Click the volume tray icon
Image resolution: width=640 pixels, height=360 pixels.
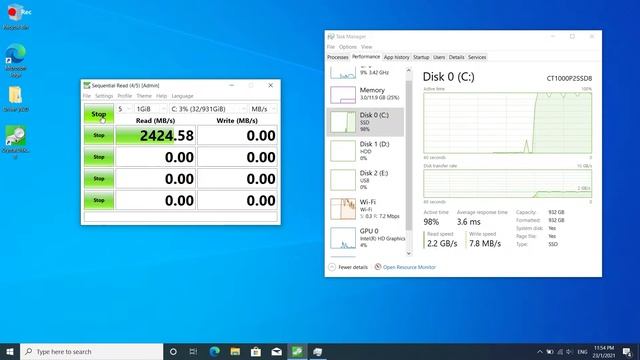coord(569,351)
